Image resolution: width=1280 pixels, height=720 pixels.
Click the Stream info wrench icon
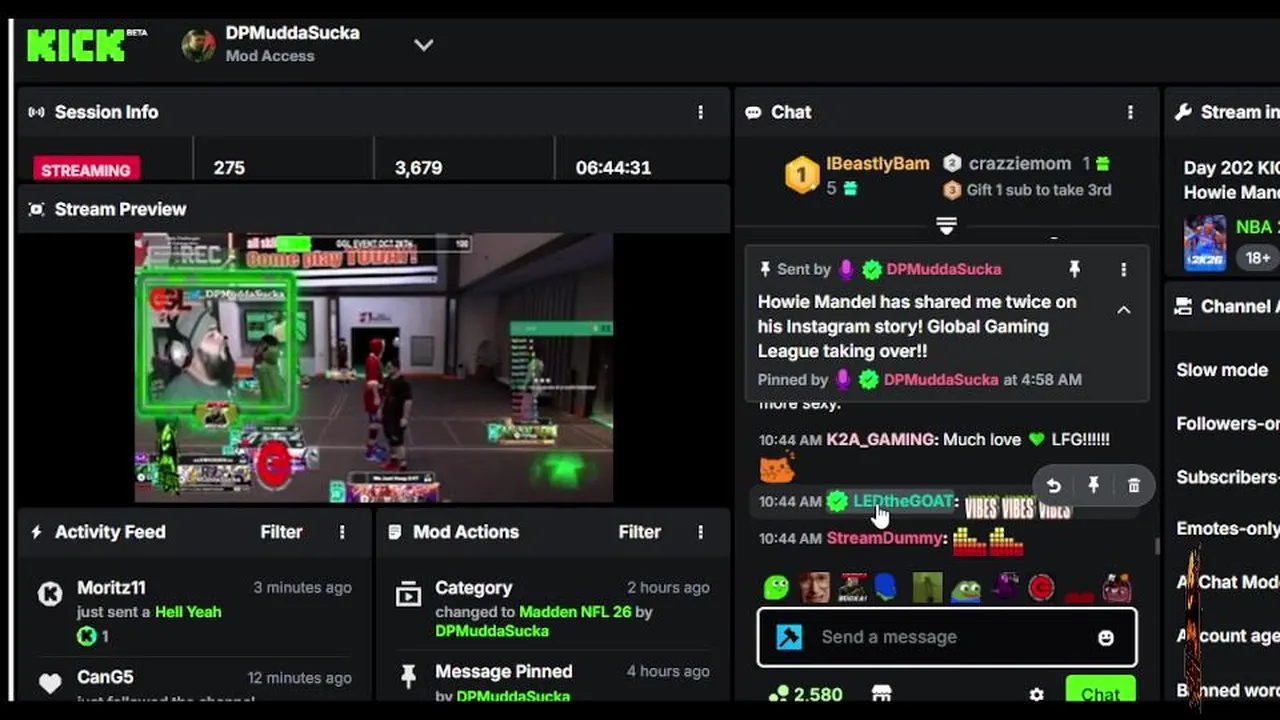coord(1183,112)
